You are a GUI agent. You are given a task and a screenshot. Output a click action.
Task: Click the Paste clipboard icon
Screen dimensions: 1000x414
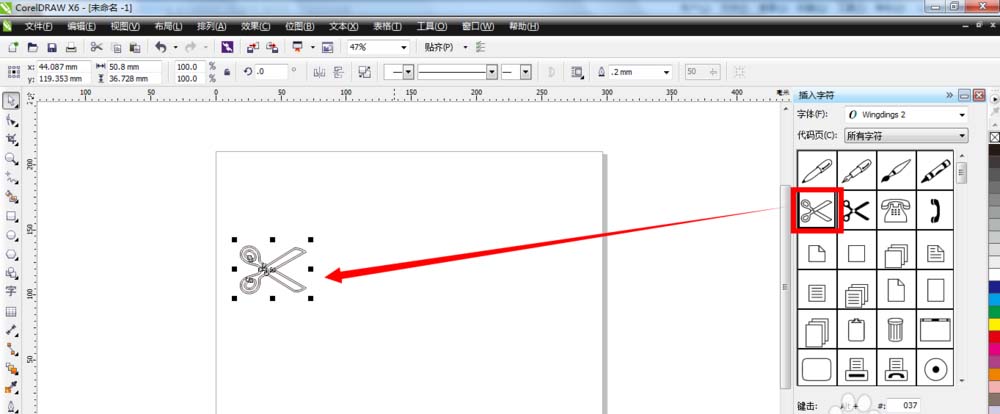135,47
